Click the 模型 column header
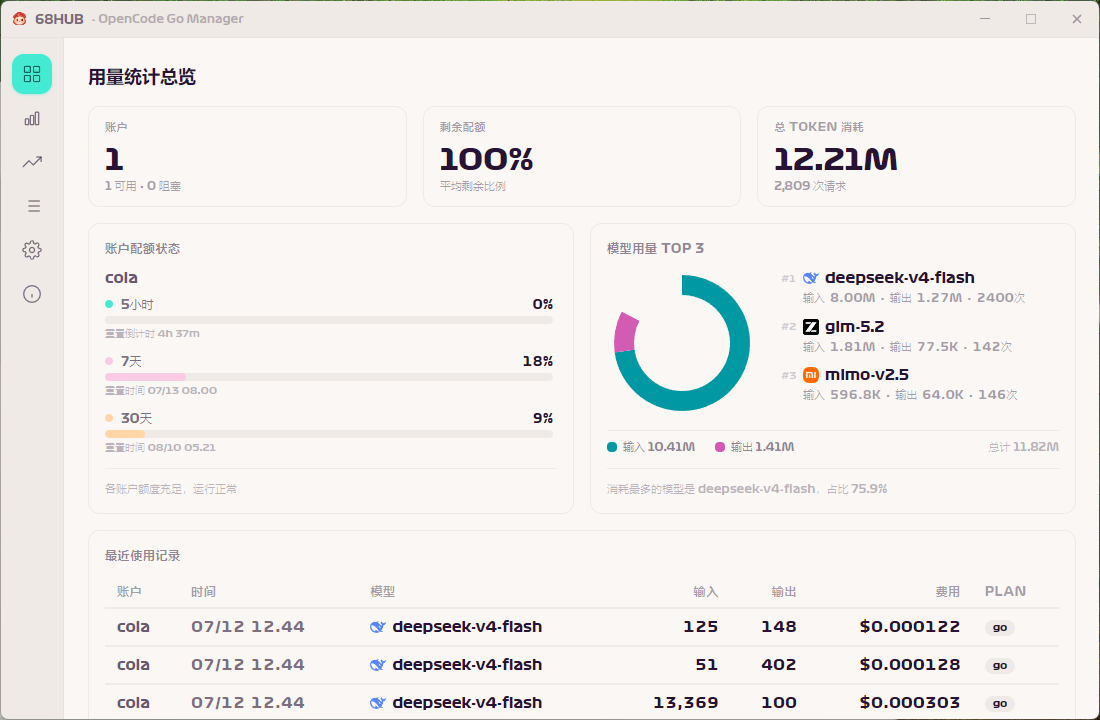 382,592
